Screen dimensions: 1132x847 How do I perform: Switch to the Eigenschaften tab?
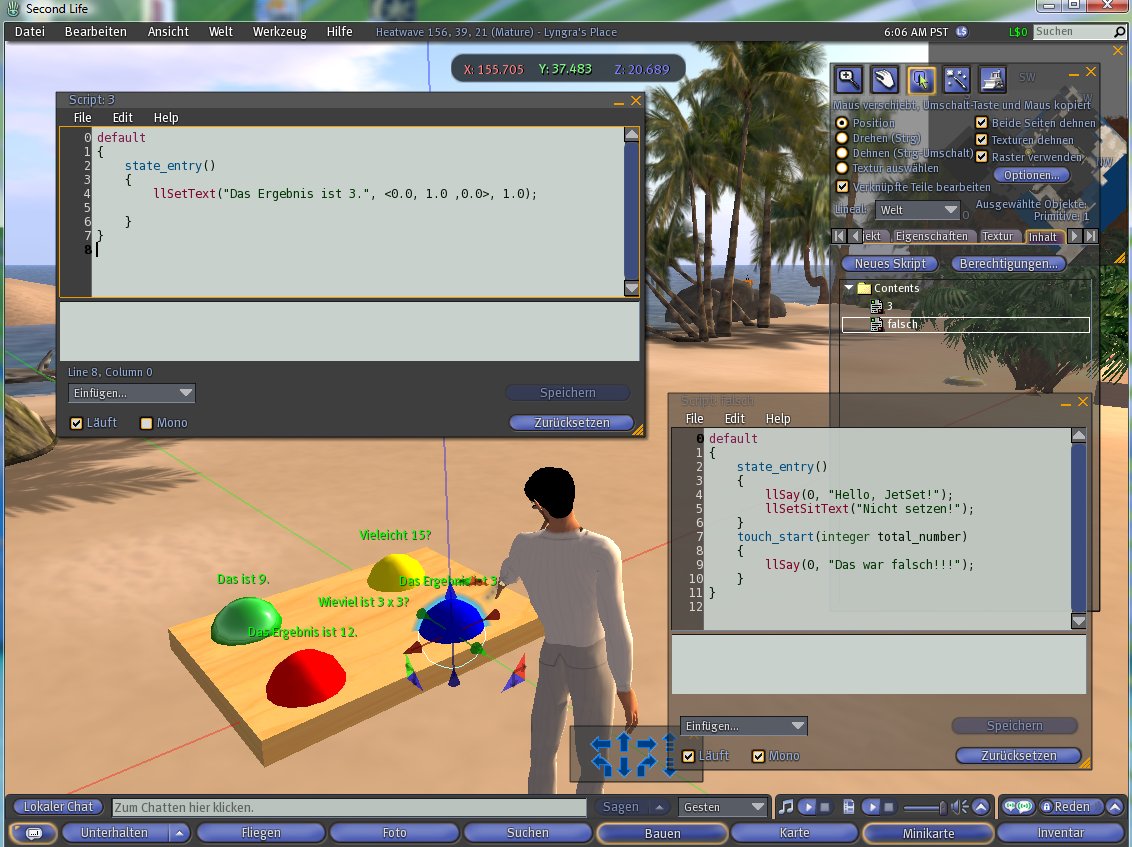[931, 236]
